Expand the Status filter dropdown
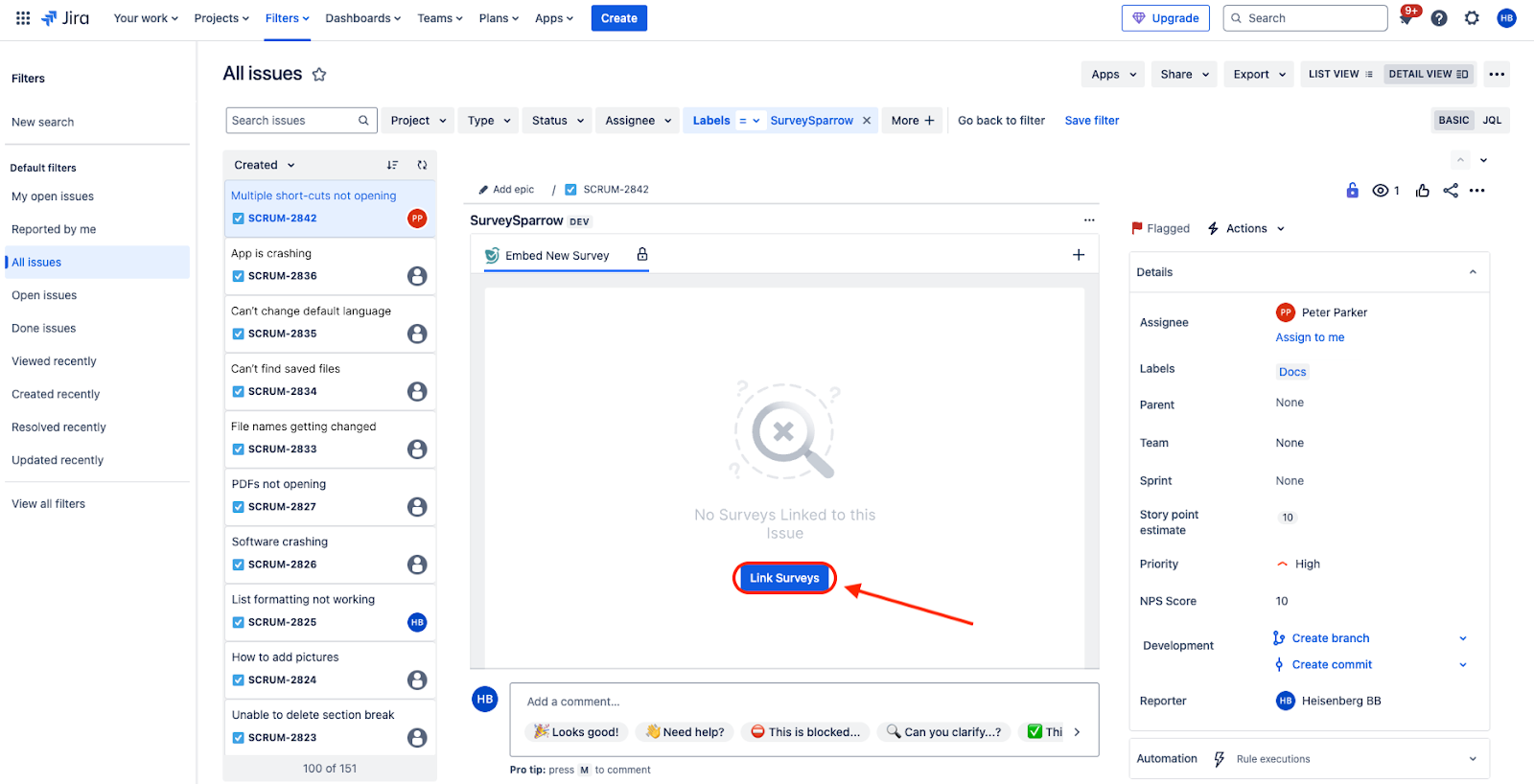 coord(558,121)
